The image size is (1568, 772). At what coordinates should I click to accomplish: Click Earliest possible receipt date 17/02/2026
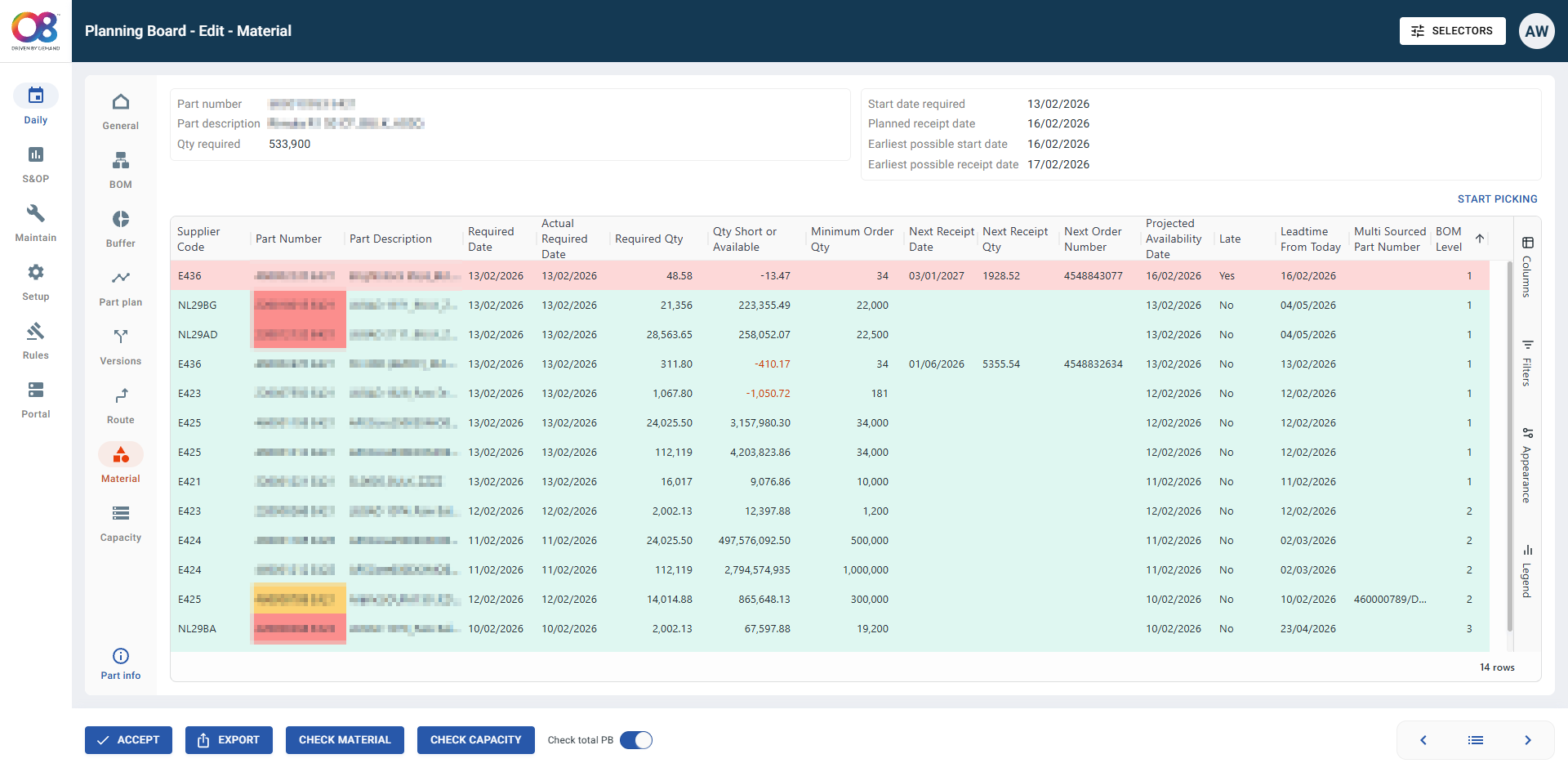pyautogui.click(x=1058, y=164)
